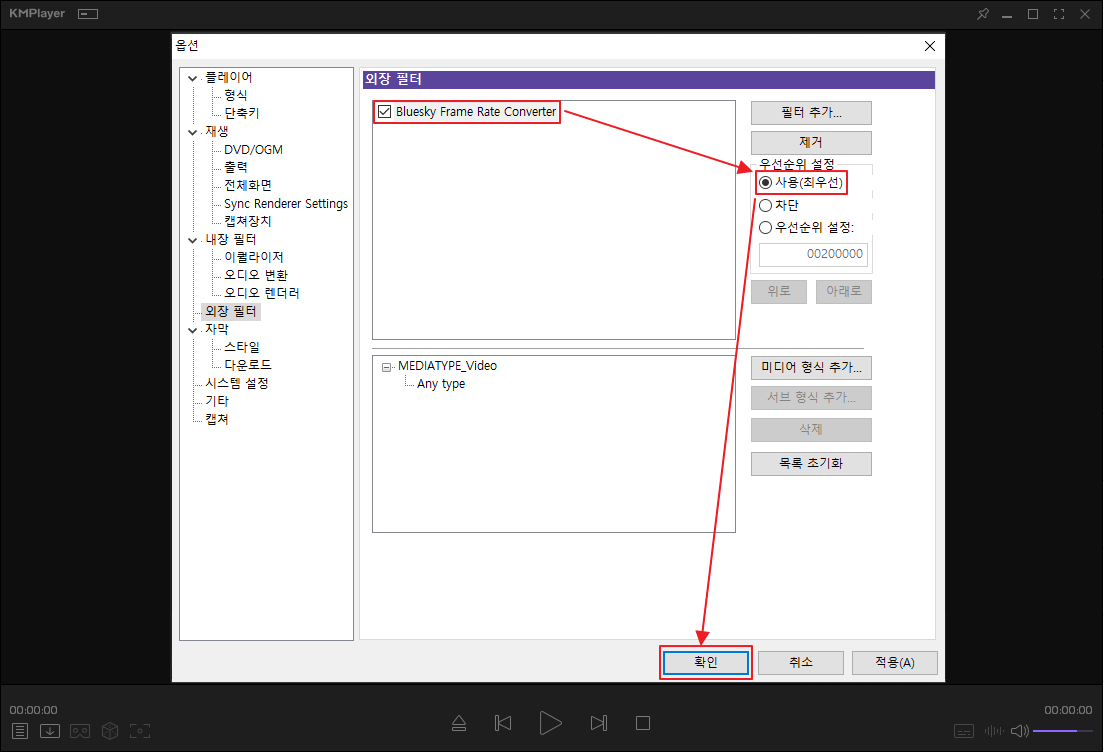The height and width of the screenshot is (753, 1104).
Task: Open the playlist icon in bottom bar
Action: click(x=20, y=731)
